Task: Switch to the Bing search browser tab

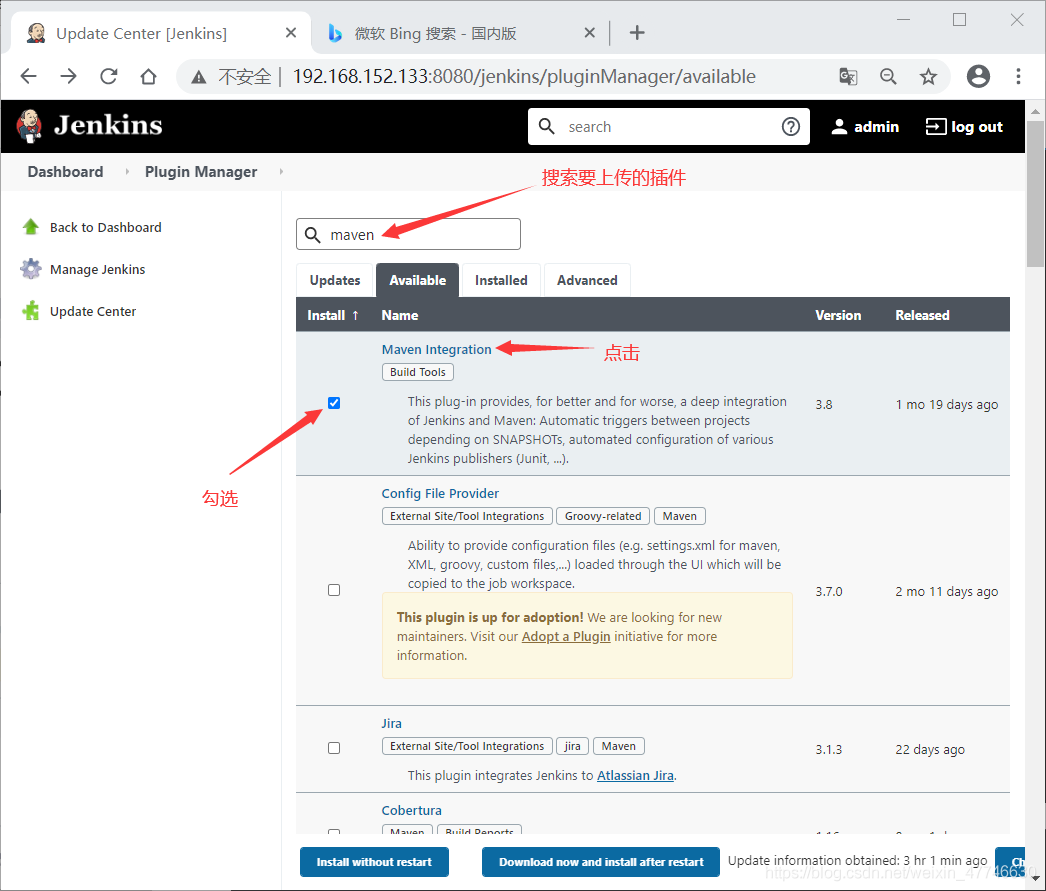Action: (460, 33)
